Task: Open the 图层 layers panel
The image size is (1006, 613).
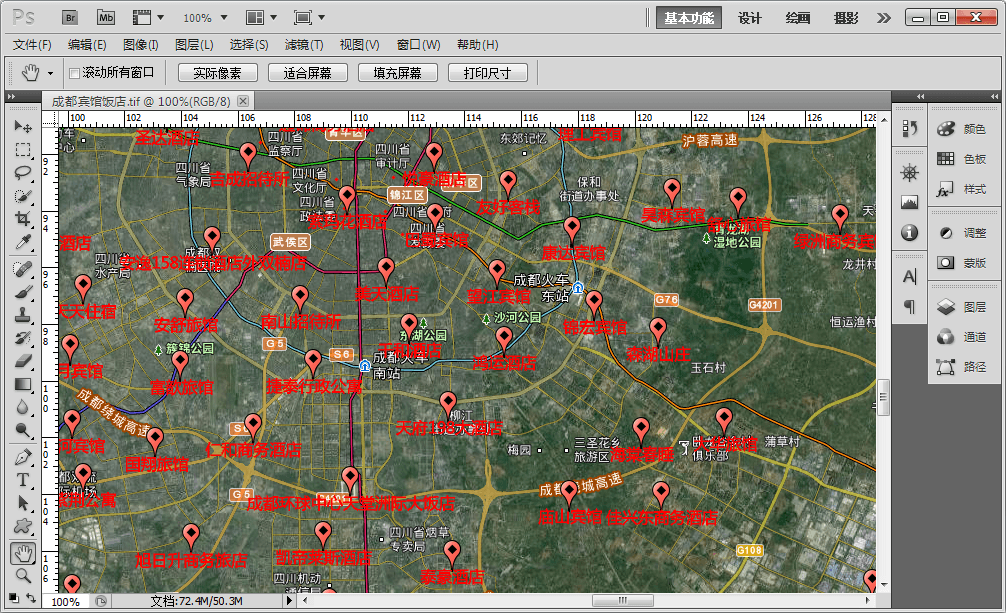Action: coord(962,307)
